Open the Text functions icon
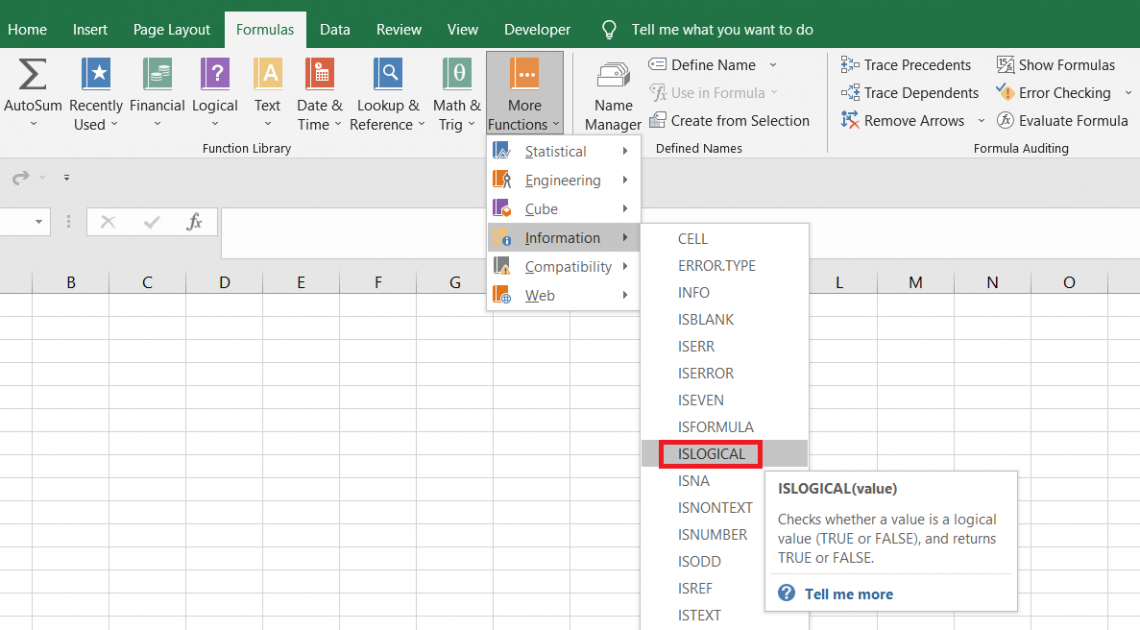Image resolution: width=1140 pixels, height=630 pixels. 267,75
